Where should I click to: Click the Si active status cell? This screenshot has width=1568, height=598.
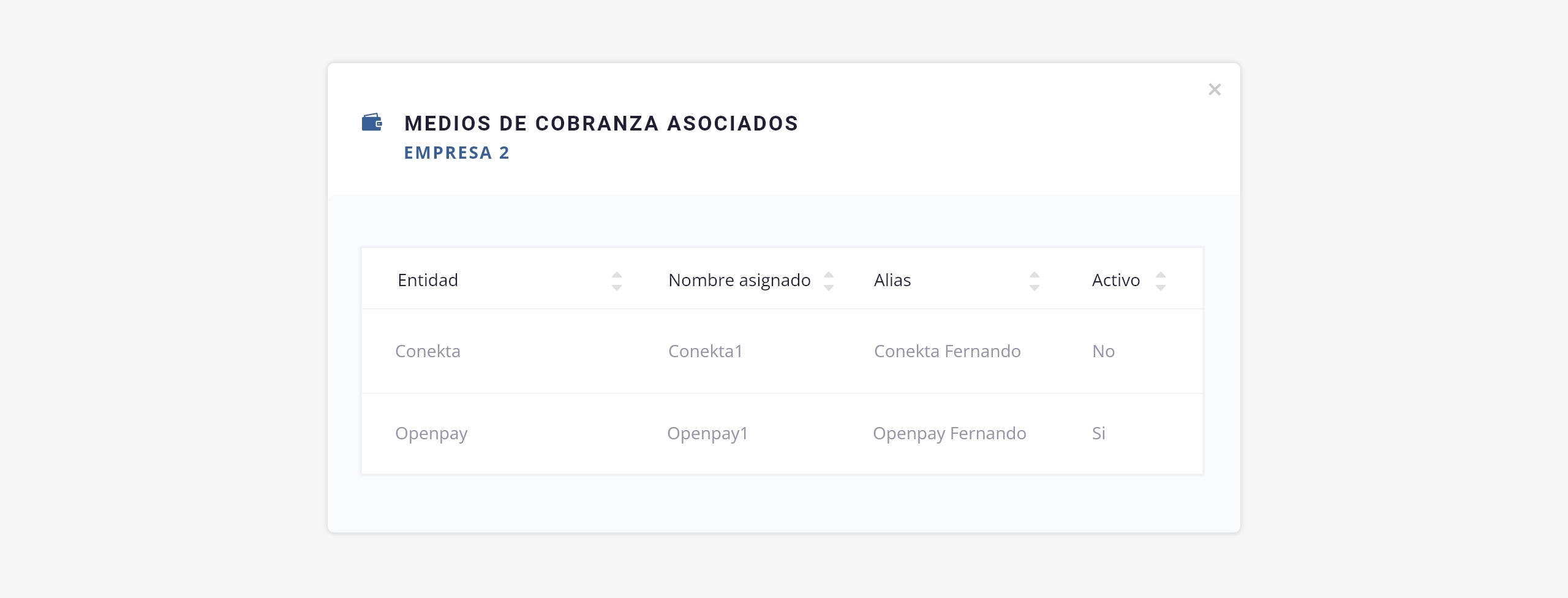pos(1098,433)
